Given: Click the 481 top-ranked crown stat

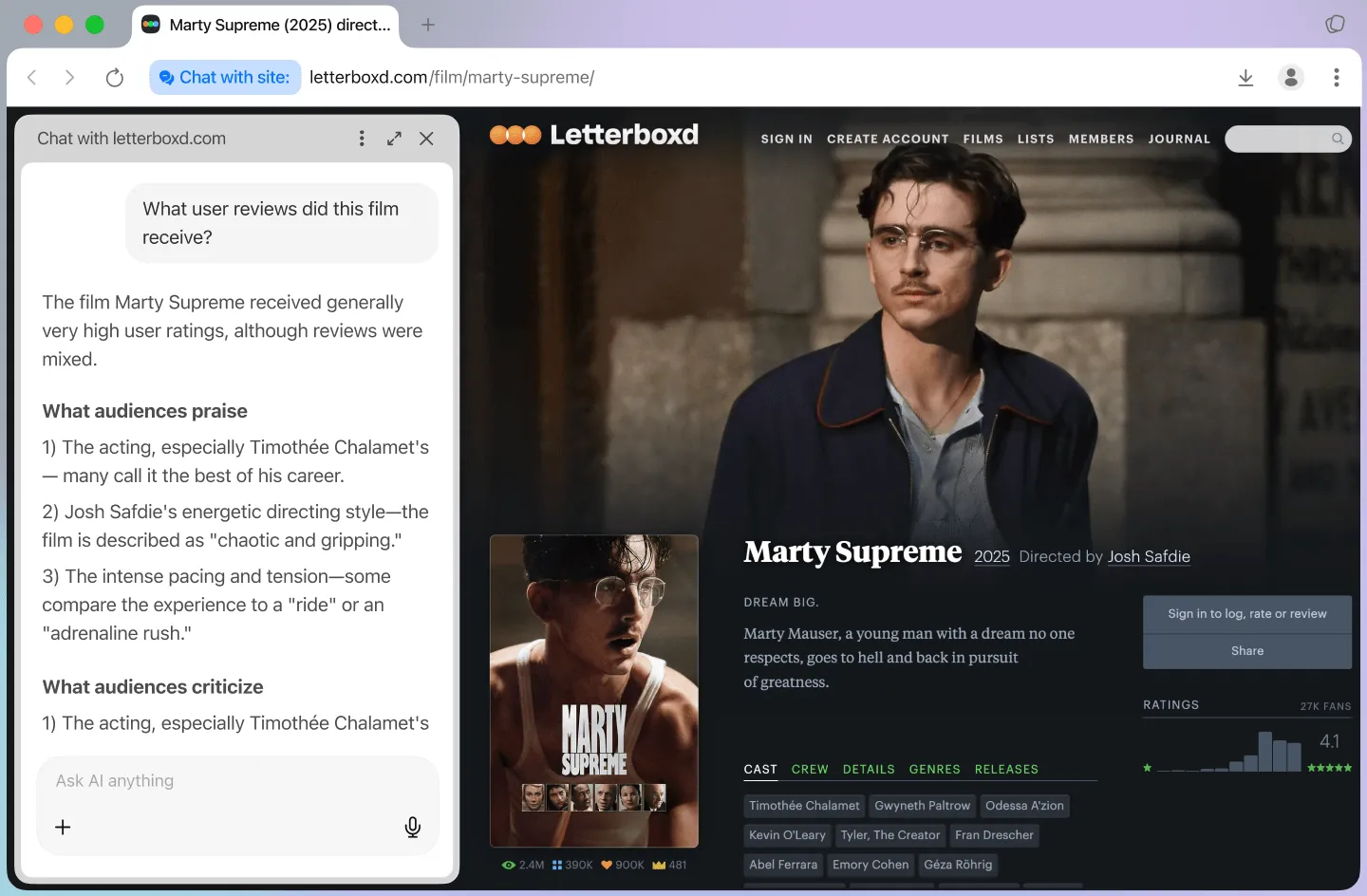Looking at the screenshot, I should tap(669, 865).
